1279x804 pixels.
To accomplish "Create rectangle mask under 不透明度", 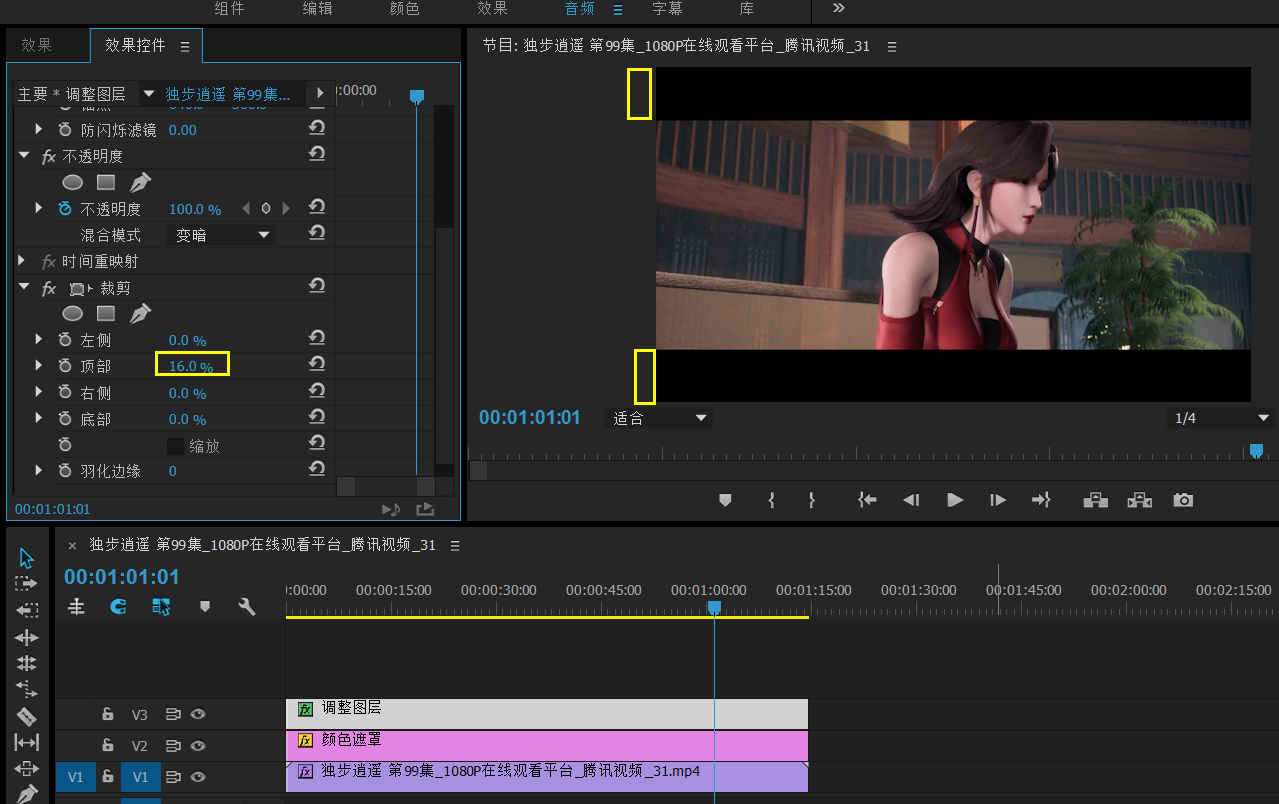I will [x=106, y=182].
